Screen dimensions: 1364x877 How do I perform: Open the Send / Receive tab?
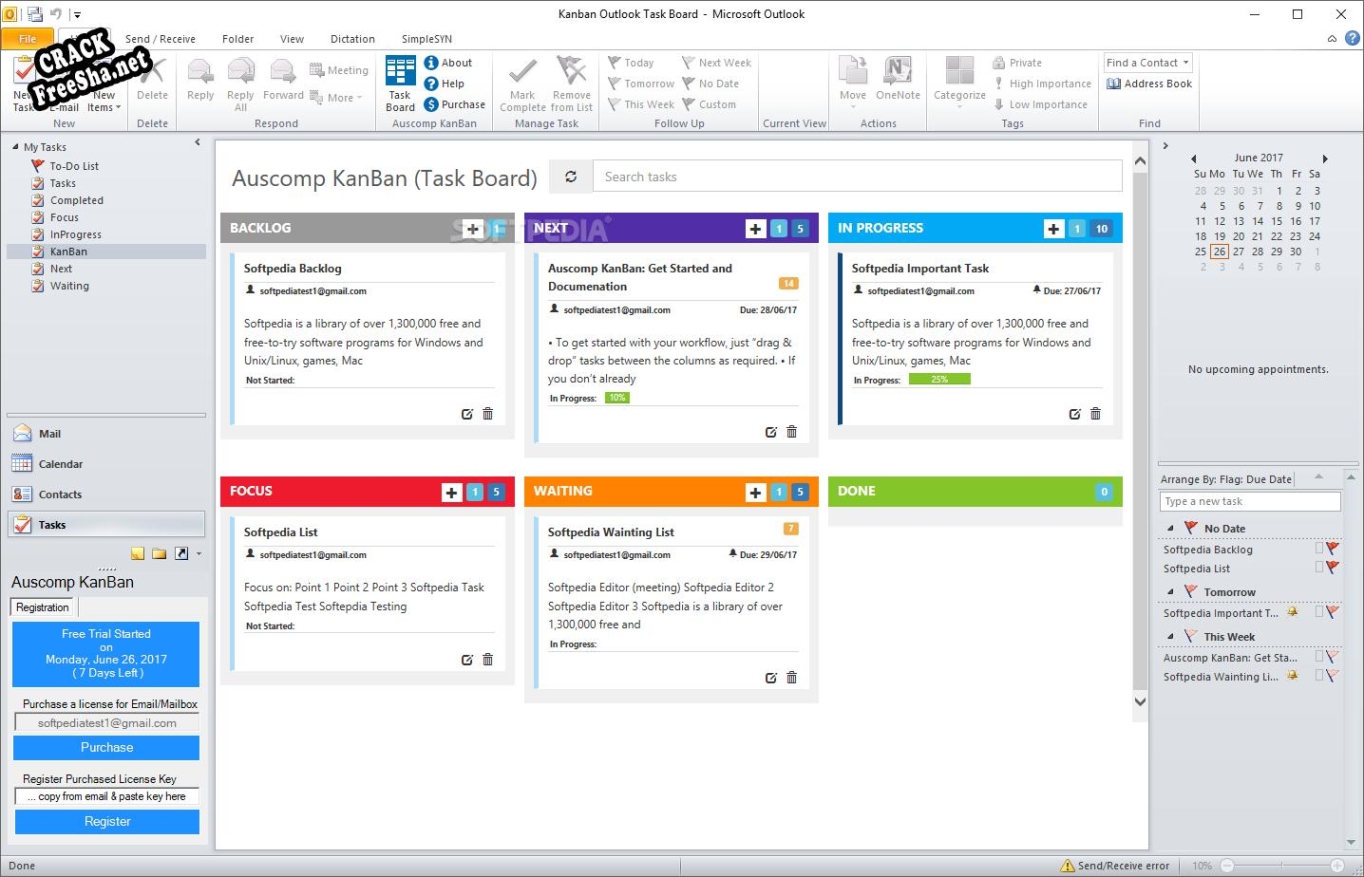(160, 39)
